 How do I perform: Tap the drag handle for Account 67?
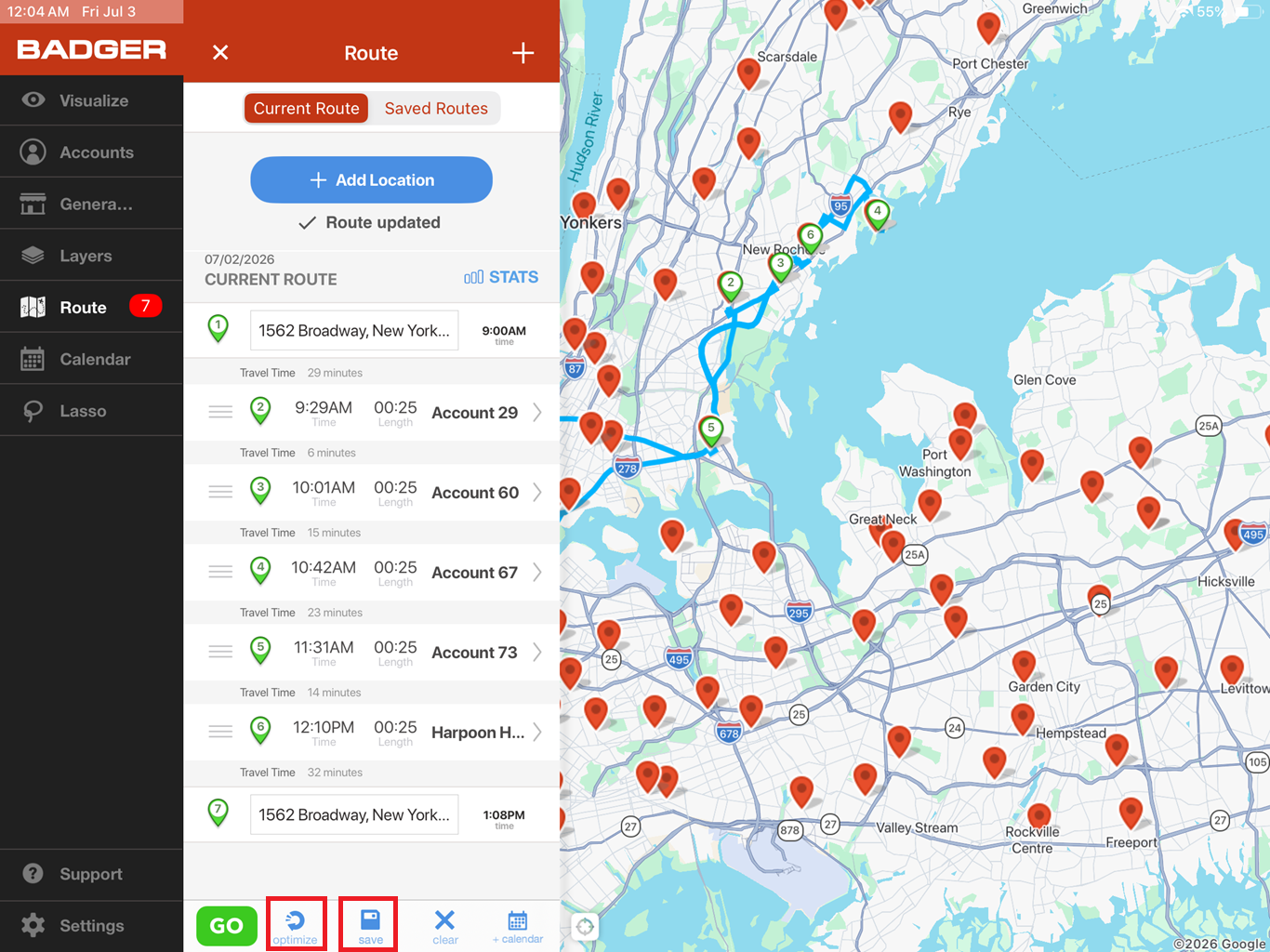pos(220,572)
